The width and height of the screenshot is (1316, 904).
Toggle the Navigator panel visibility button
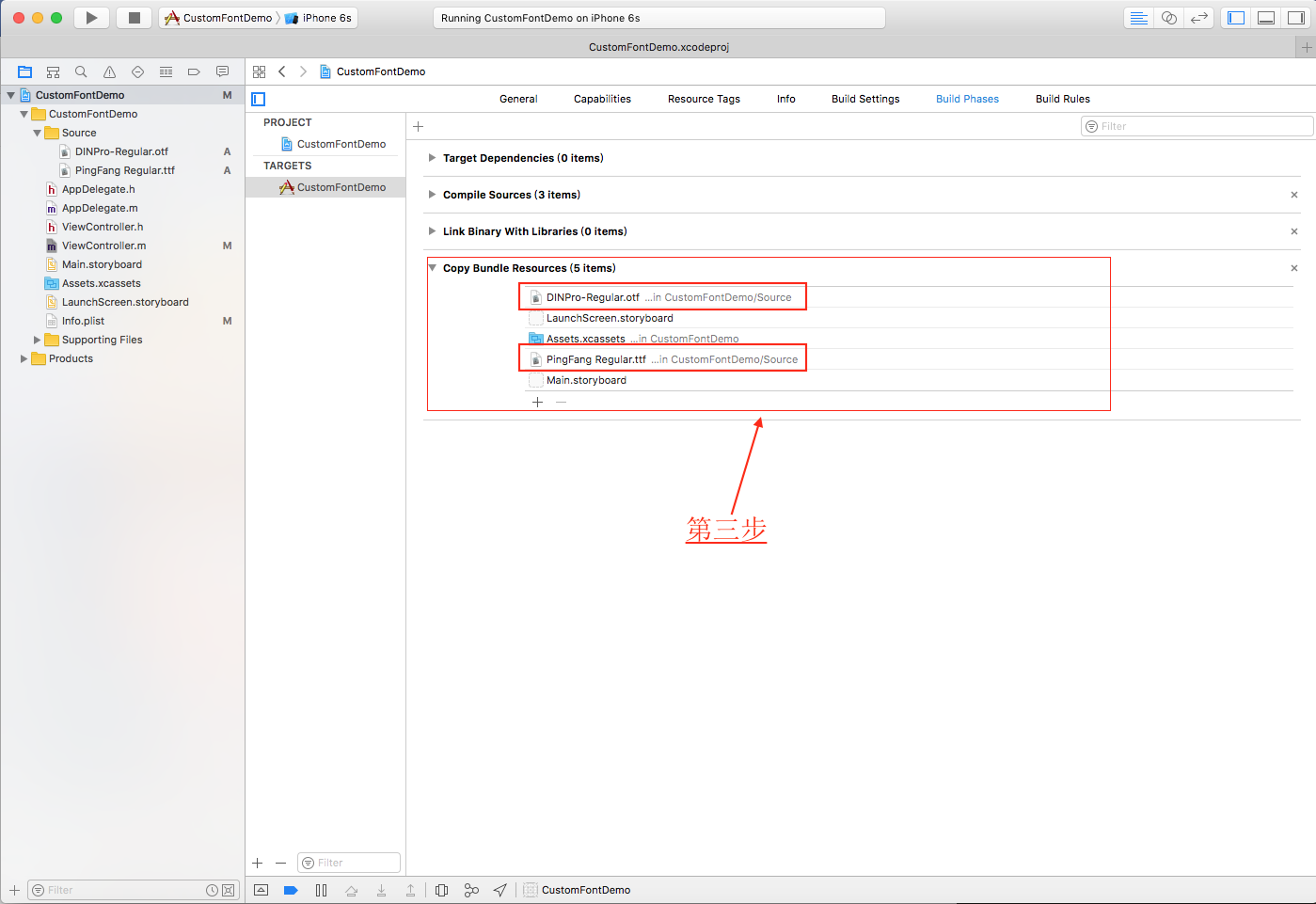[1236, 18]
